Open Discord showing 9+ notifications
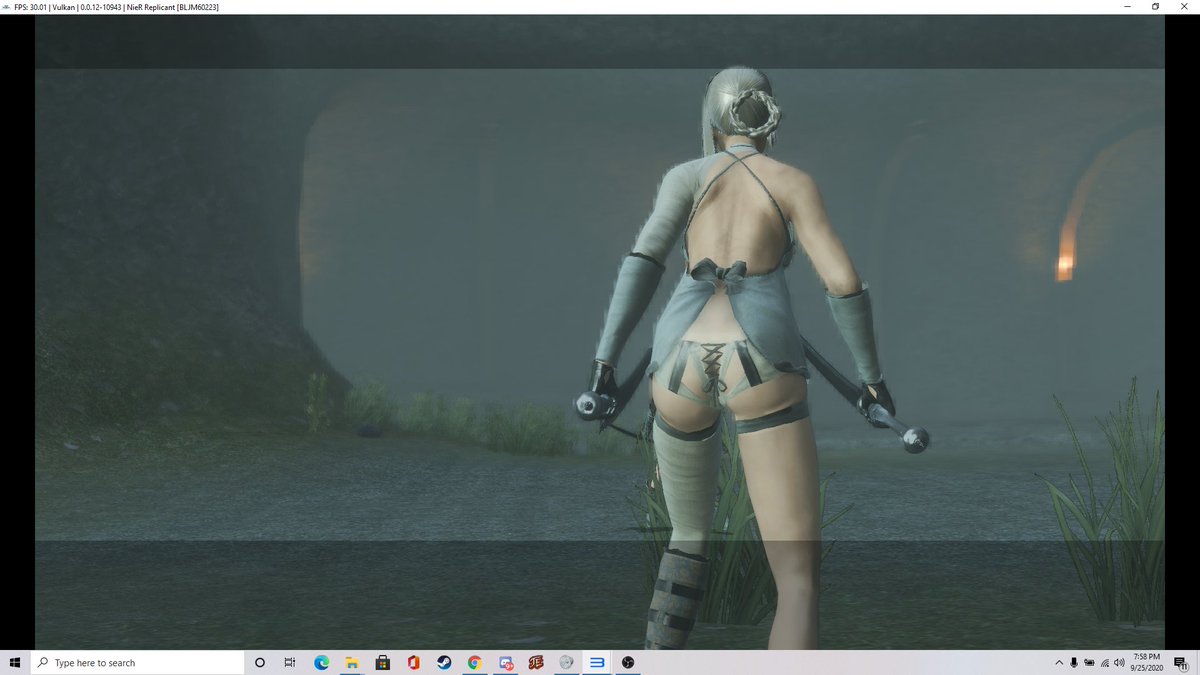Viewport: 1200px width, 675px height. (504, 662)
